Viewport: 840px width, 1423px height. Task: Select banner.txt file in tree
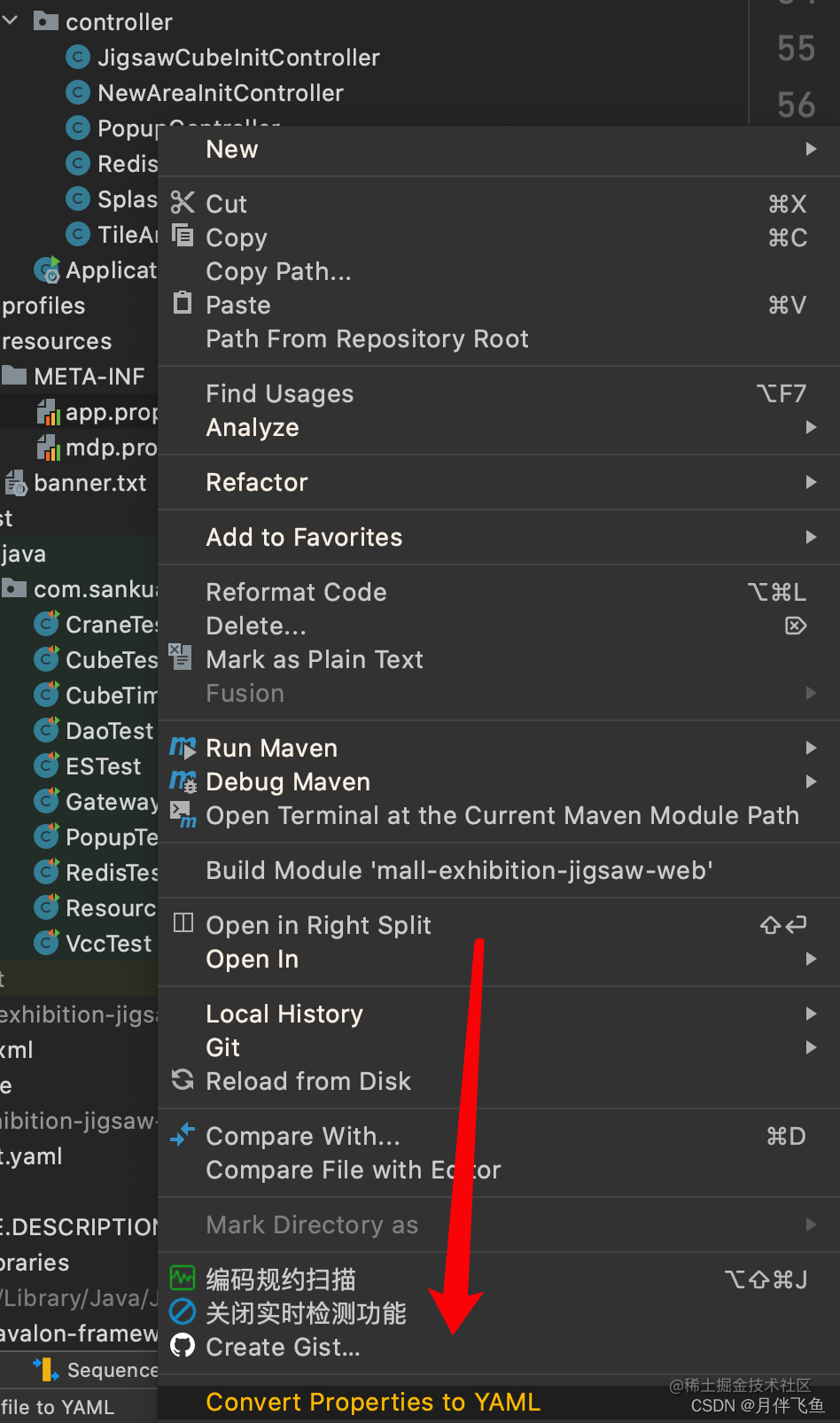(90, 483)
